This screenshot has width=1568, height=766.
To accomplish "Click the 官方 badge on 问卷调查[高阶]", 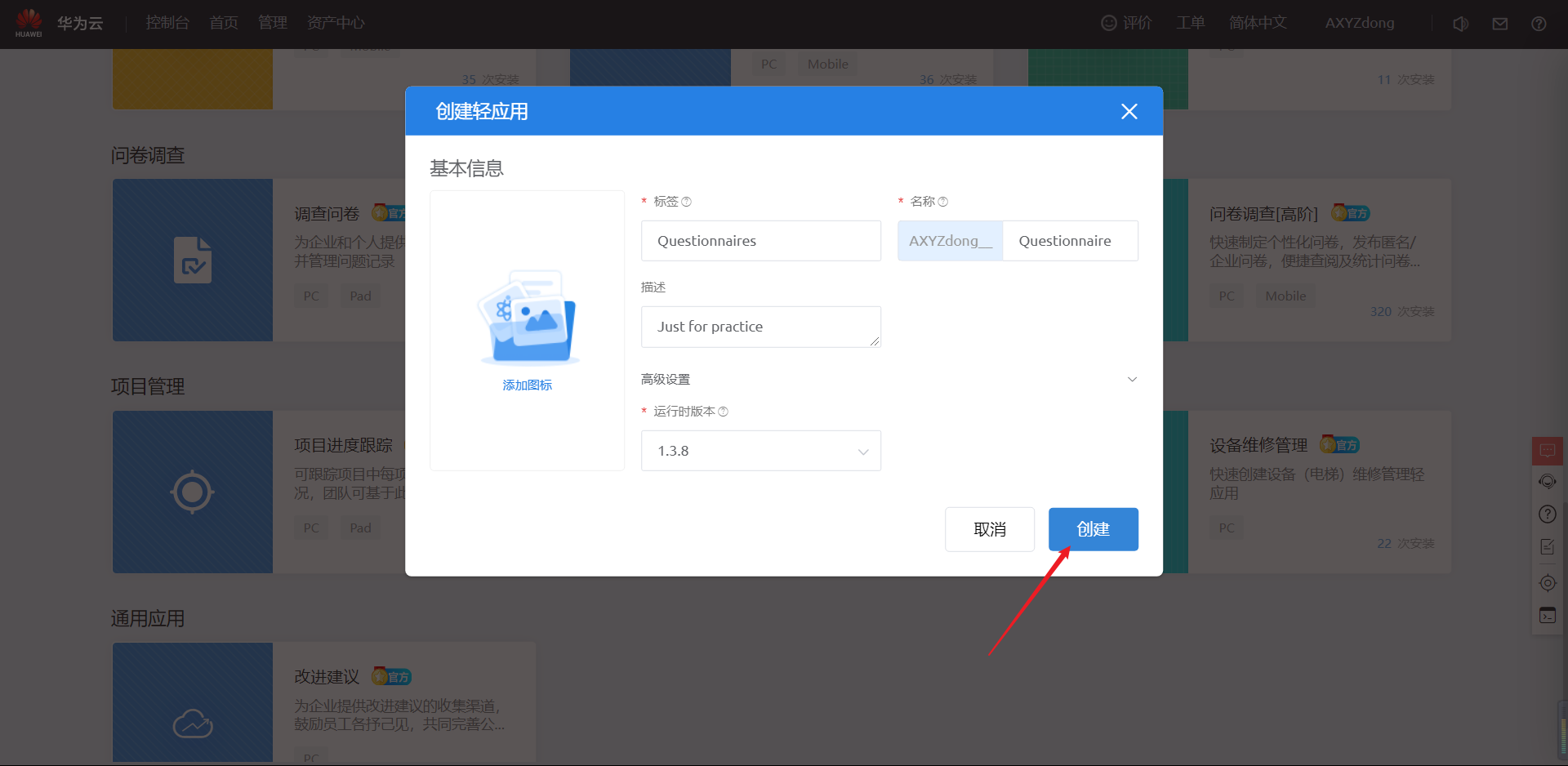I will [x=1351, y=213].
